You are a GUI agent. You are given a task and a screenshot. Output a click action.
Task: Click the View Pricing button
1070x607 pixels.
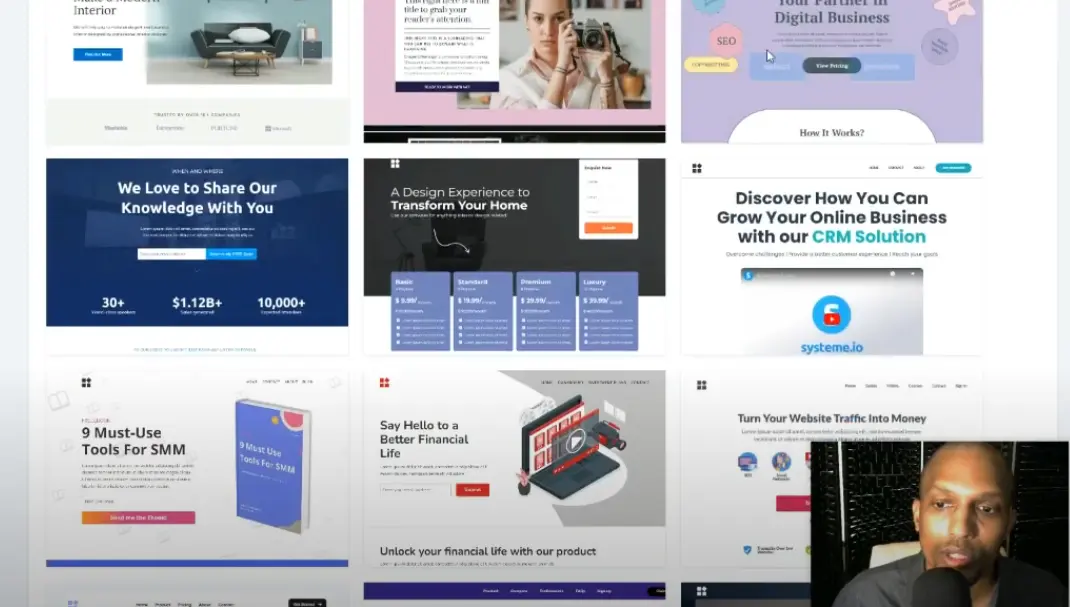click(x=832, y=66)
